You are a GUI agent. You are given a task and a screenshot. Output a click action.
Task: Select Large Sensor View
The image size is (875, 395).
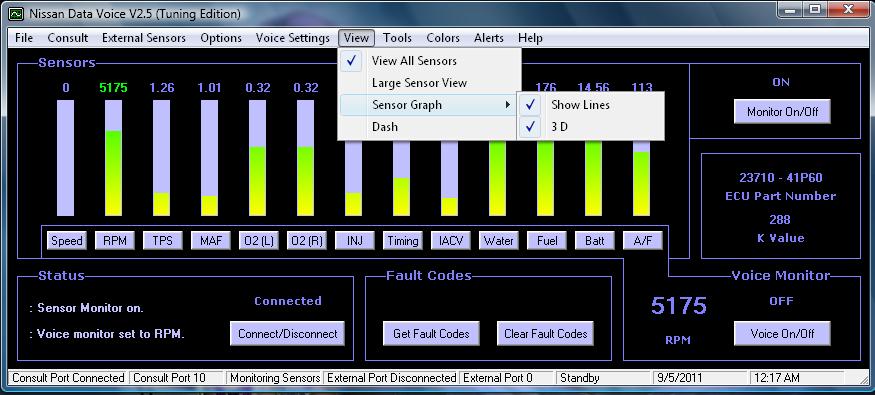(x=429, y=83)
